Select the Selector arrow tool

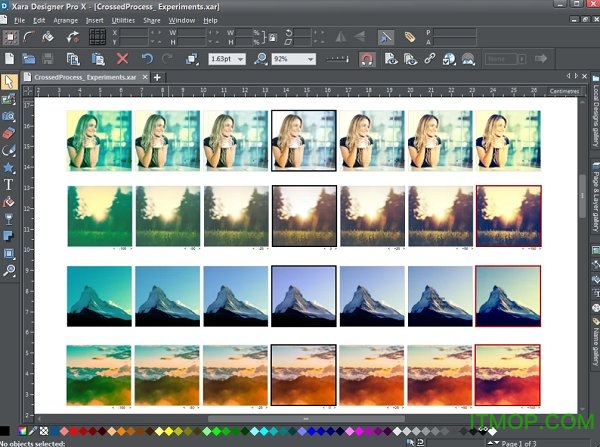9,82
